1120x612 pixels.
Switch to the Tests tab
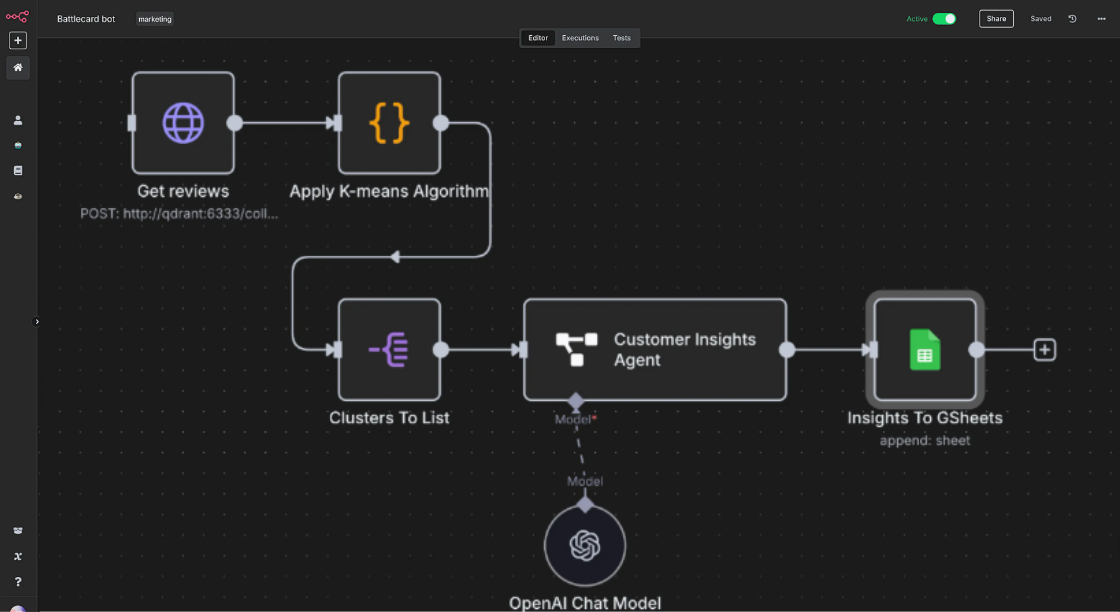tap(622, 38)
